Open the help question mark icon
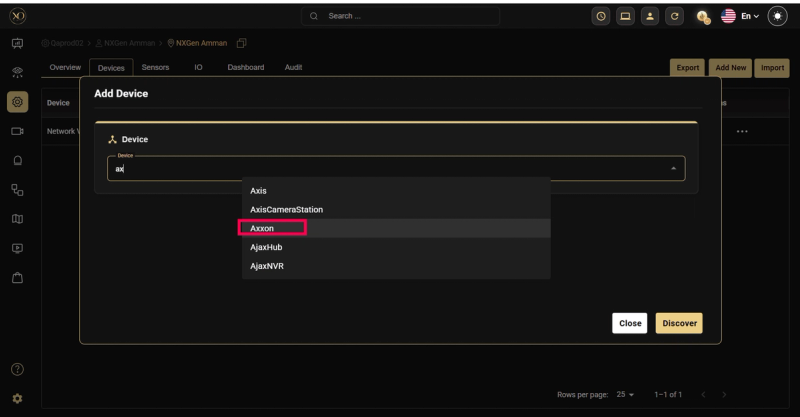Viewport: 800px width, 417px height. [17, 369]
